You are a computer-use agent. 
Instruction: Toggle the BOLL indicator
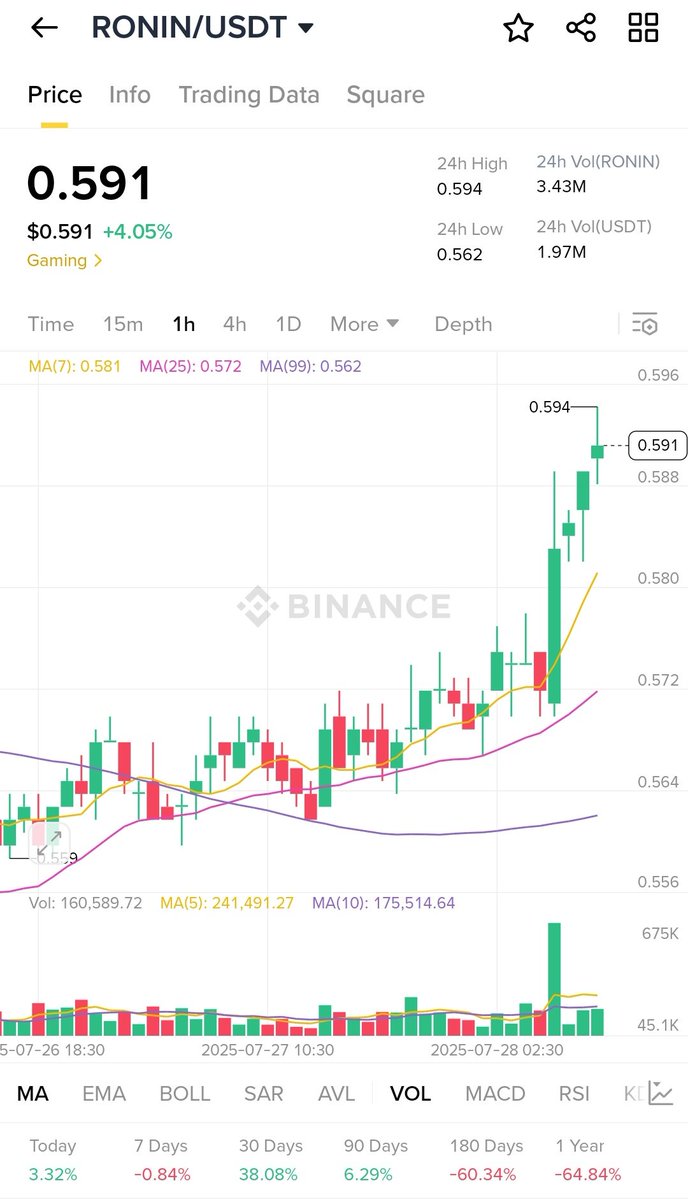pyautogui.click(x=185, y=1093)
